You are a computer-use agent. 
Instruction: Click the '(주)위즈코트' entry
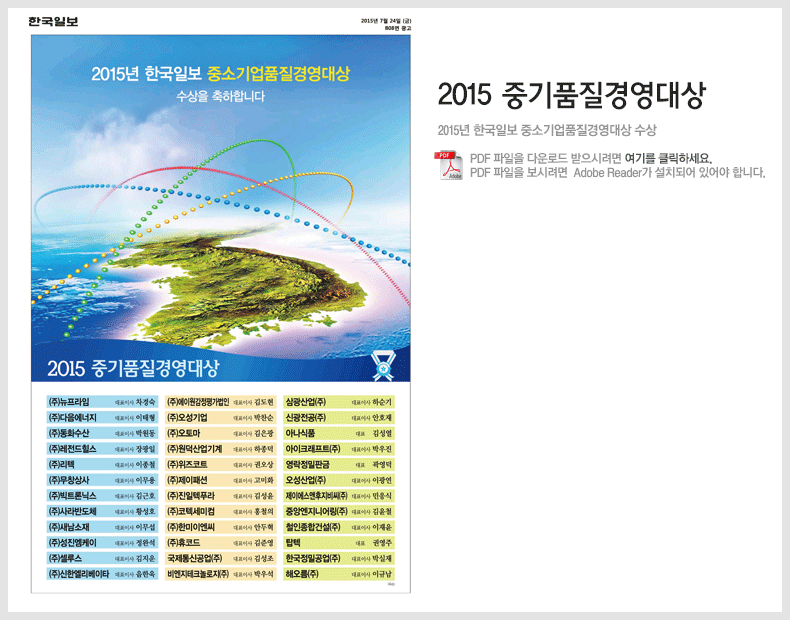coord(221,464)
